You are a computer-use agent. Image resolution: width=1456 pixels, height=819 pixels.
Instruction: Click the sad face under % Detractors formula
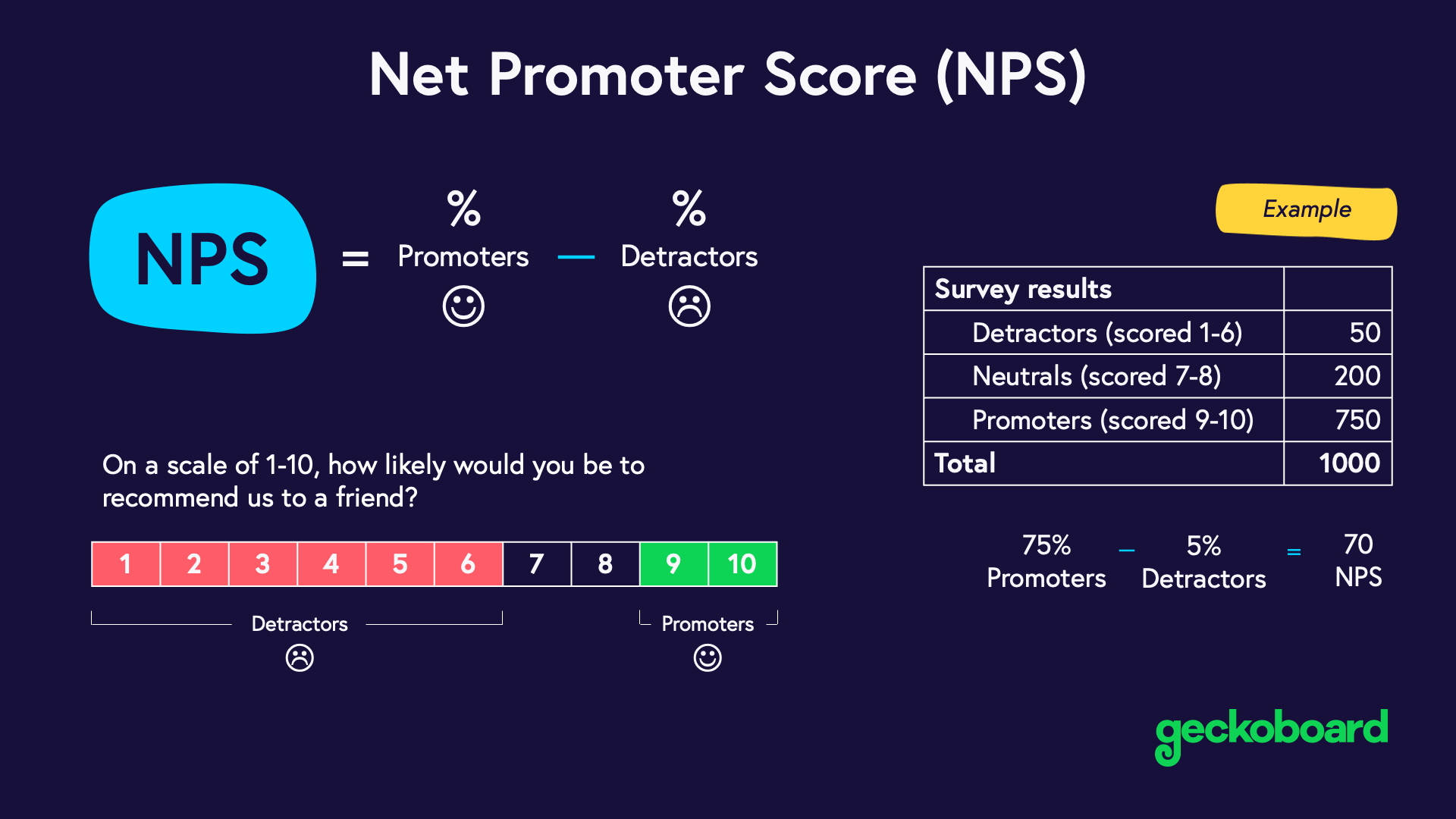coord(689,306)
